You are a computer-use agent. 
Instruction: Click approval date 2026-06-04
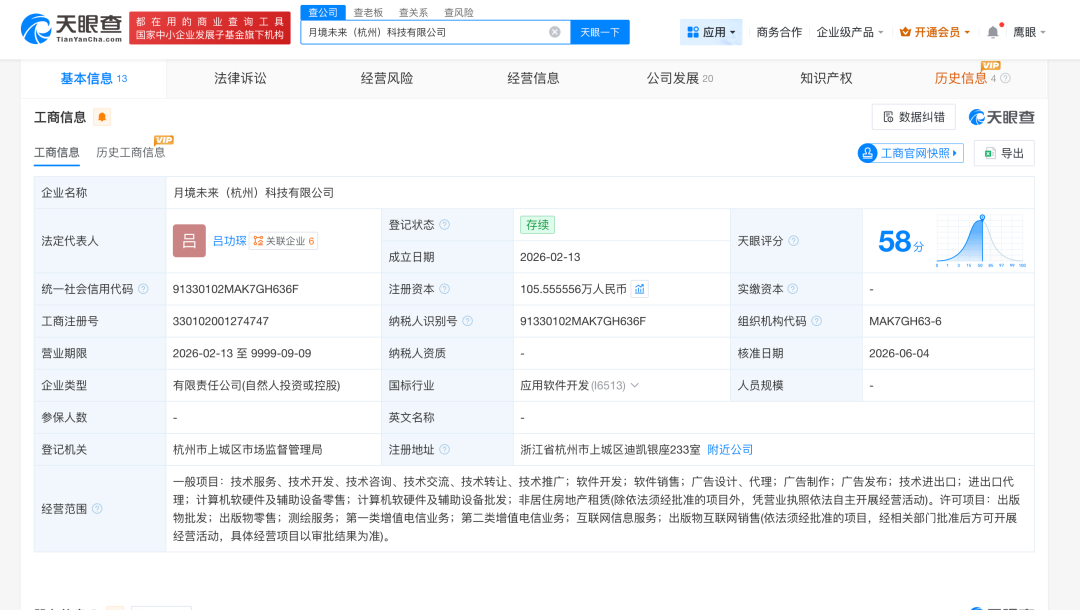(899, 353)
